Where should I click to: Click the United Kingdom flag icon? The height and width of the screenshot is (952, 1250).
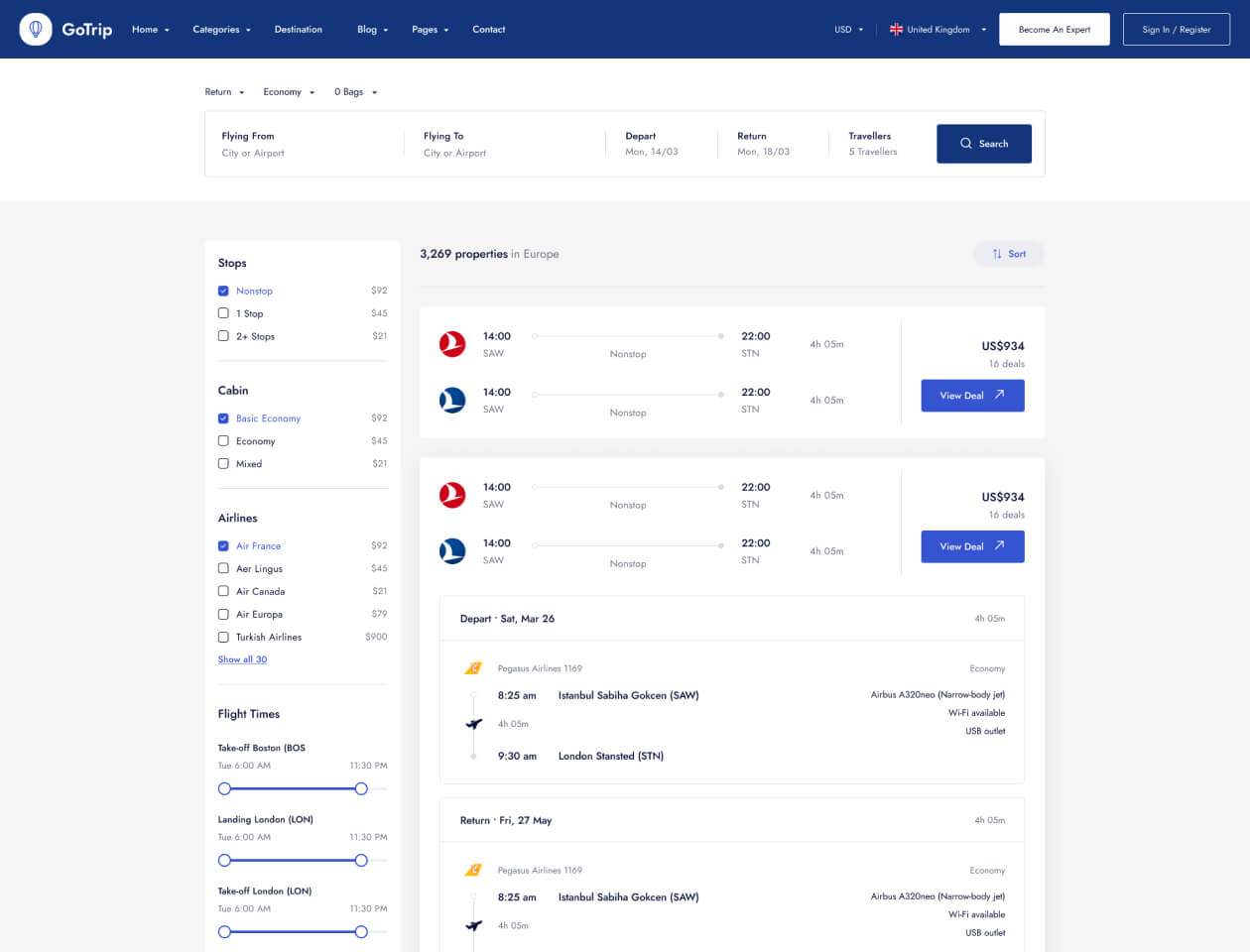[896, 30]
